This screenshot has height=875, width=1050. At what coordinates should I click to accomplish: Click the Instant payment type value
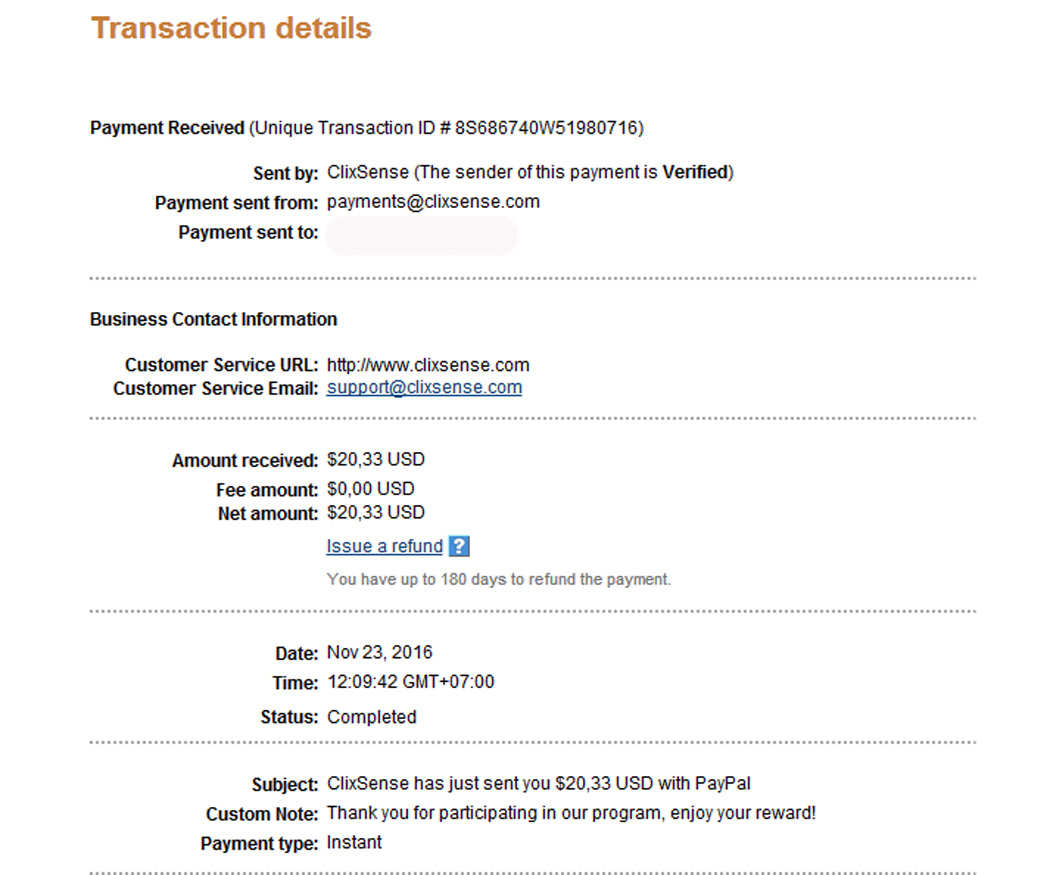[x=354, y=843]
